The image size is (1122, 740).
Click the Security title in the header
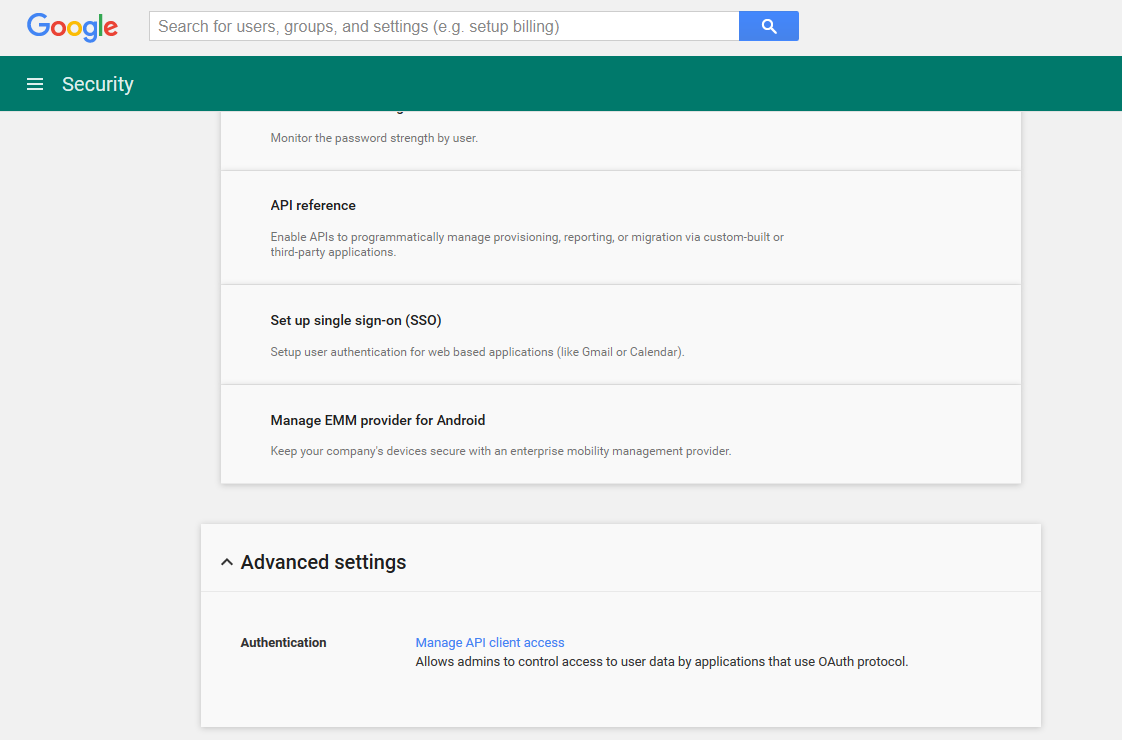98,84
